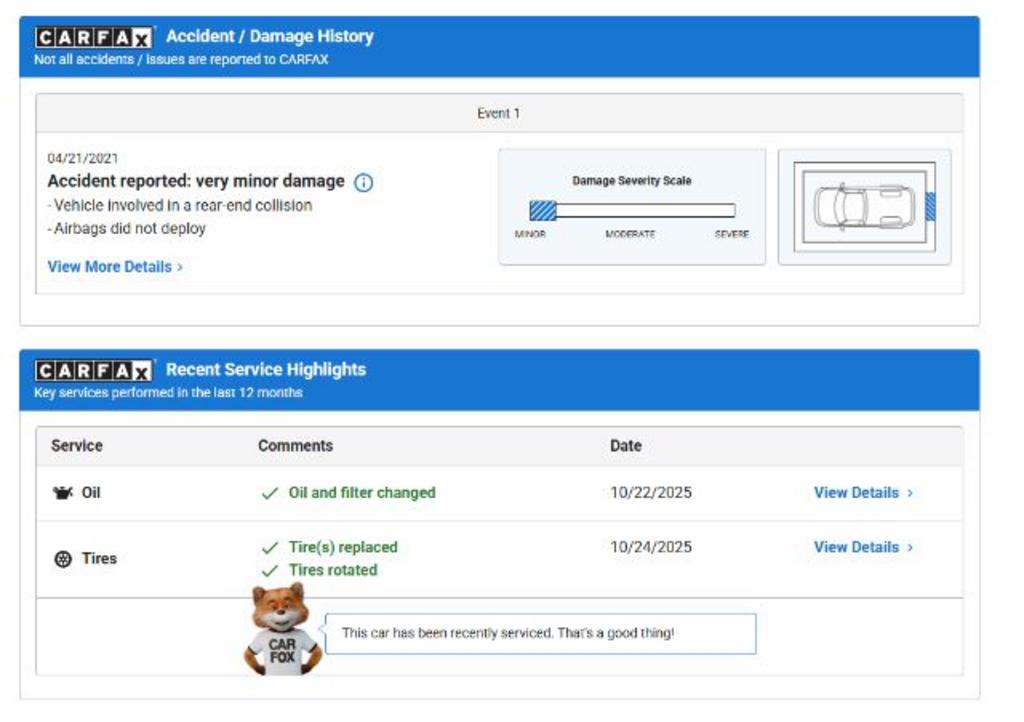Click the checkmark beside Tires rotated

click(269, 571)
